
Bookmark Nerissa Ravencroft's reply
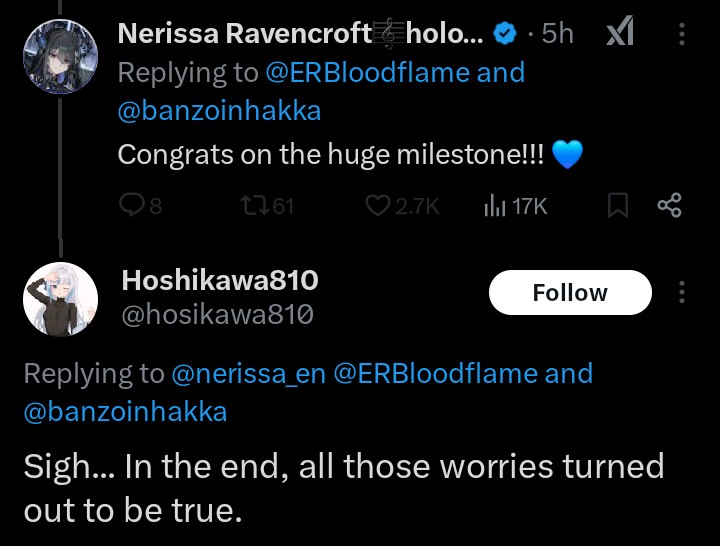(618, 206)
